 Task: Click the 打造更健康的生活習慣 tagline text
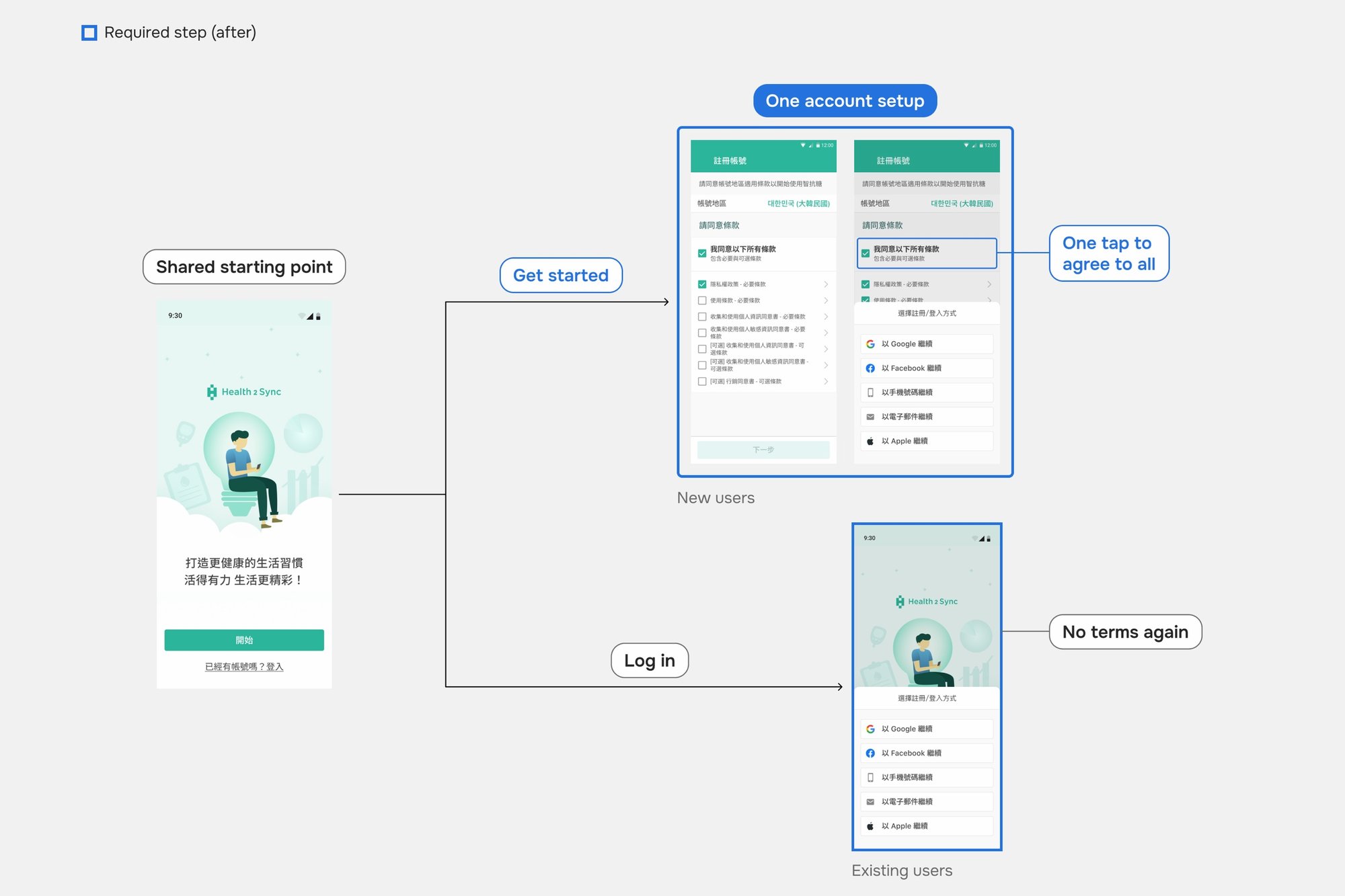pos(244,563)
